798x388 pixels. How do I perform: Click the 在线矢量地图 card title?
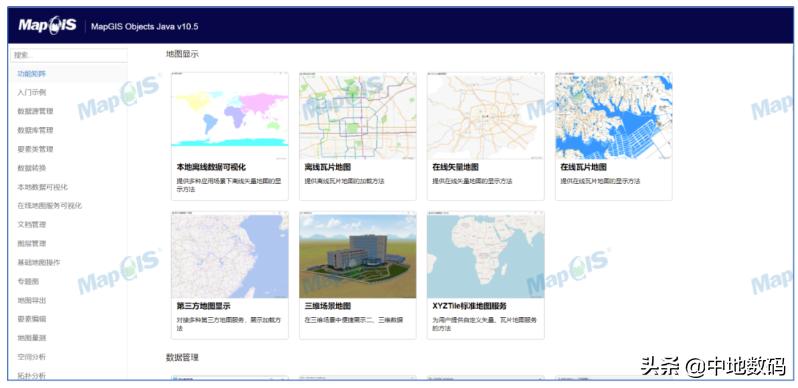455,167
